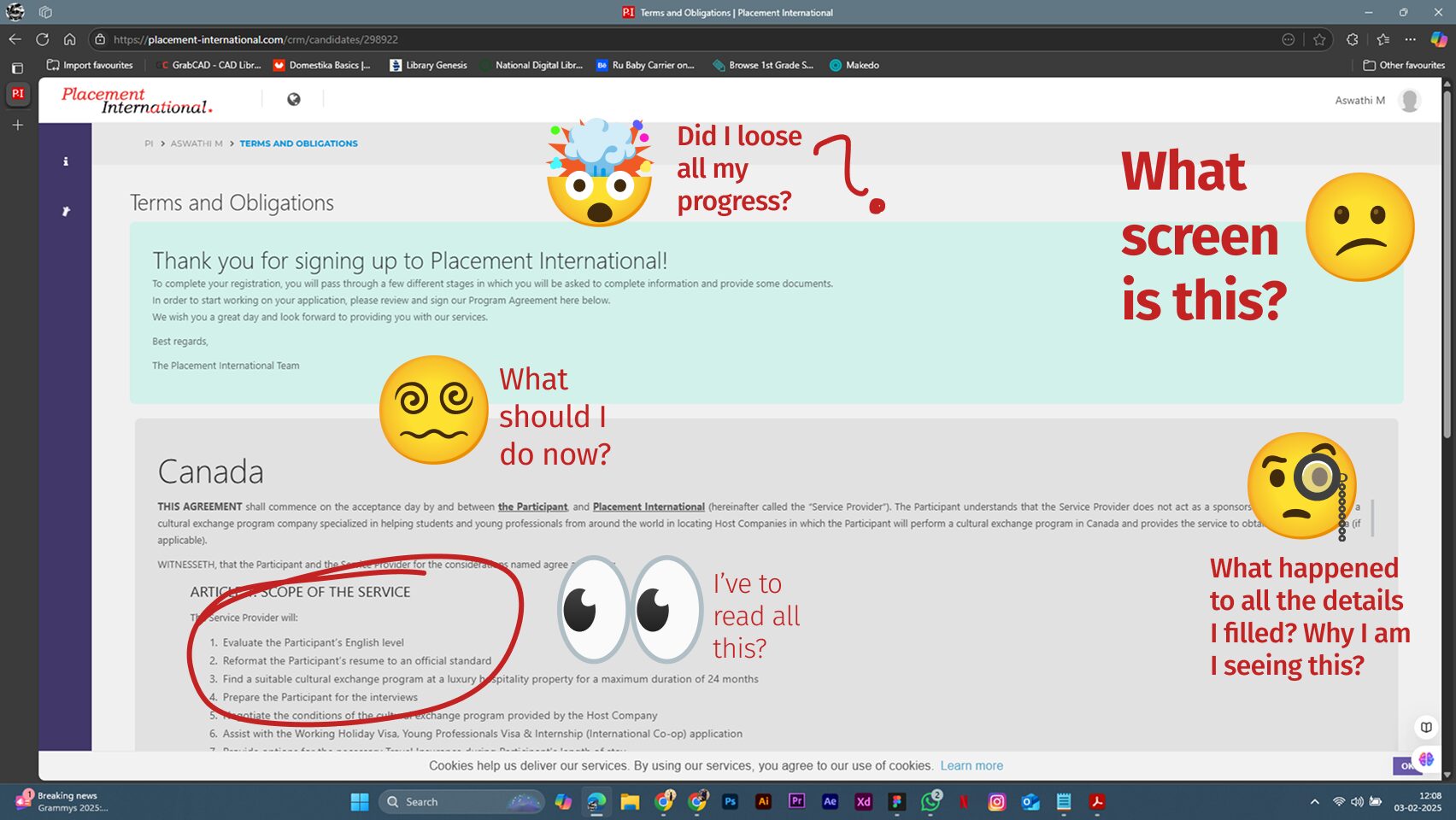View site information lock icon

coord(100,39)
